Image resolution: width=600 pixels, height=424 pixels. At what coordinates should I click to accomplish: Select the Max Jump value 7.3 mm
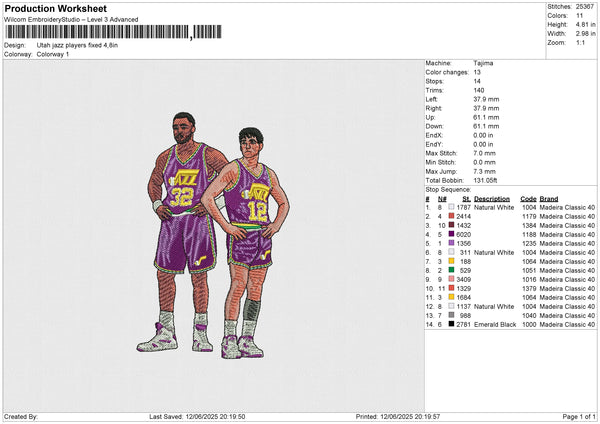point(484,171)
